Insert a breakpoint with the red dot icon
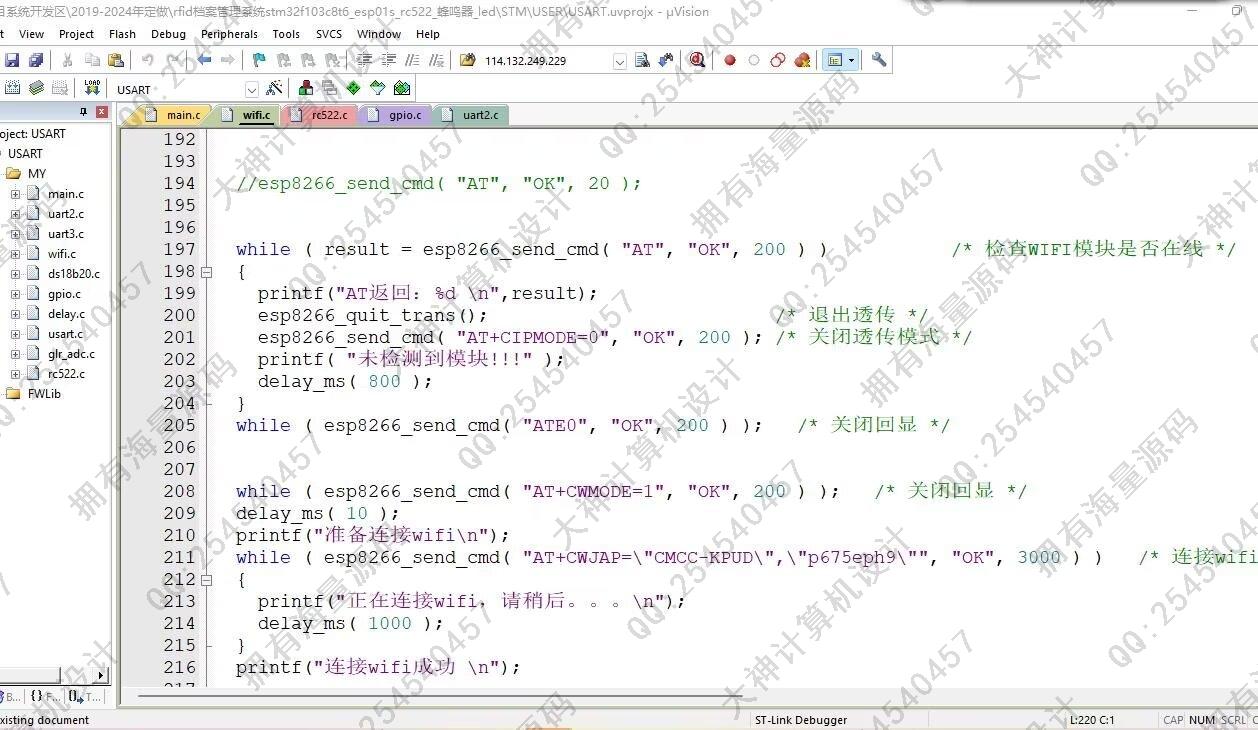The height and width of the screenshot is (730, 1258). click(x=730, y=60)
